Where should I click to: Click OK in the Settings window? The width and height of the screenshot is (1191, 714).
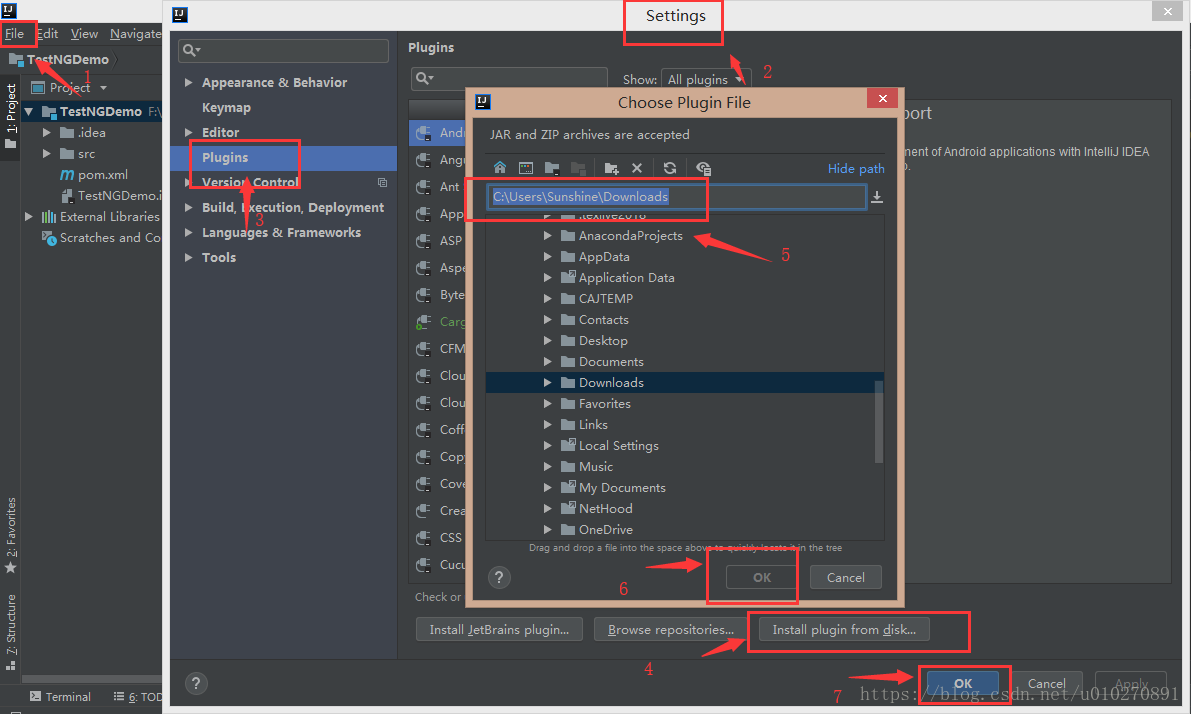pyautogui.click(x=962, y=684)
